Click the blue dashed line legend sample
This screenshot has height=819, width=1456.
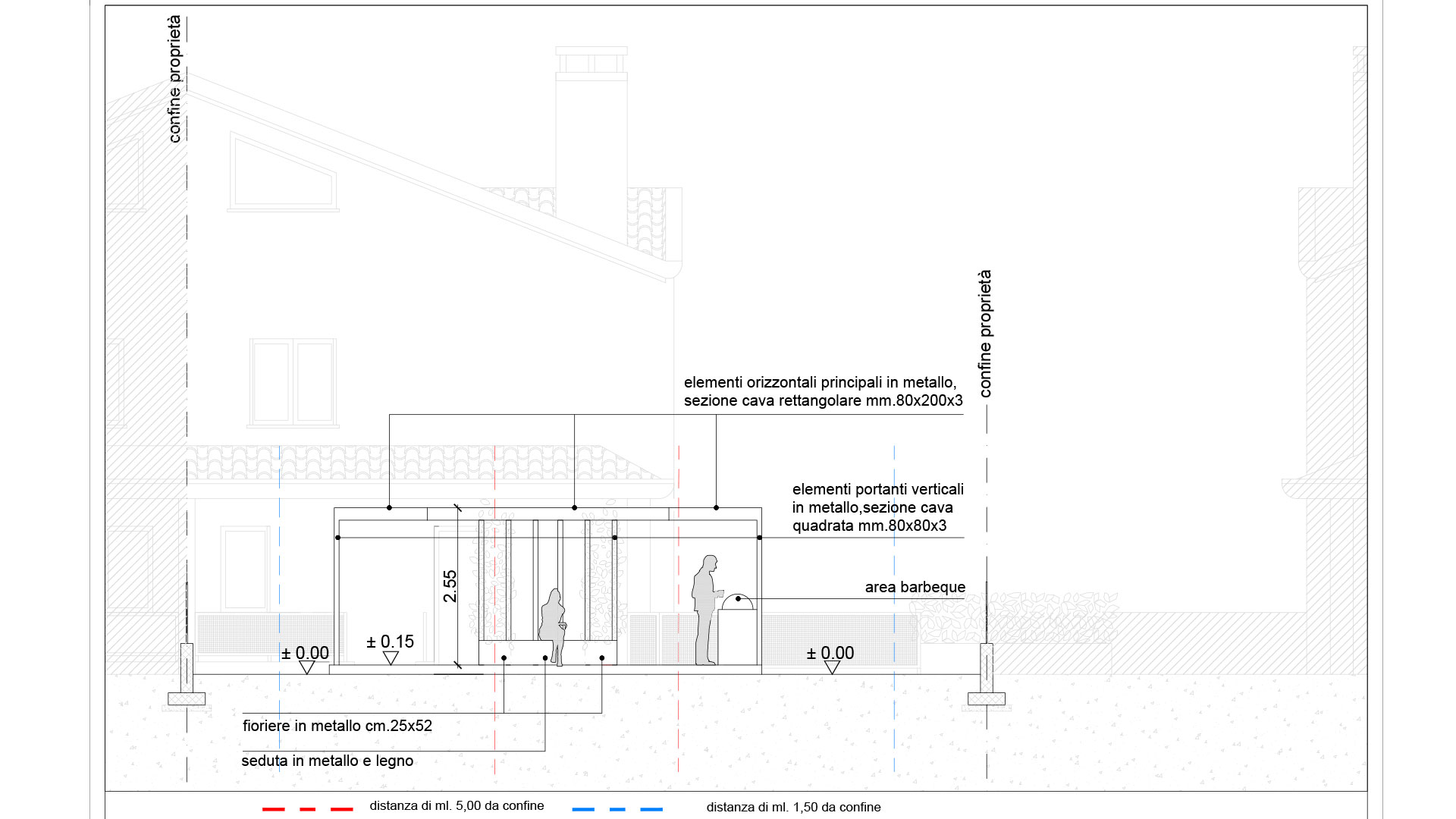(x=617, y=809)
